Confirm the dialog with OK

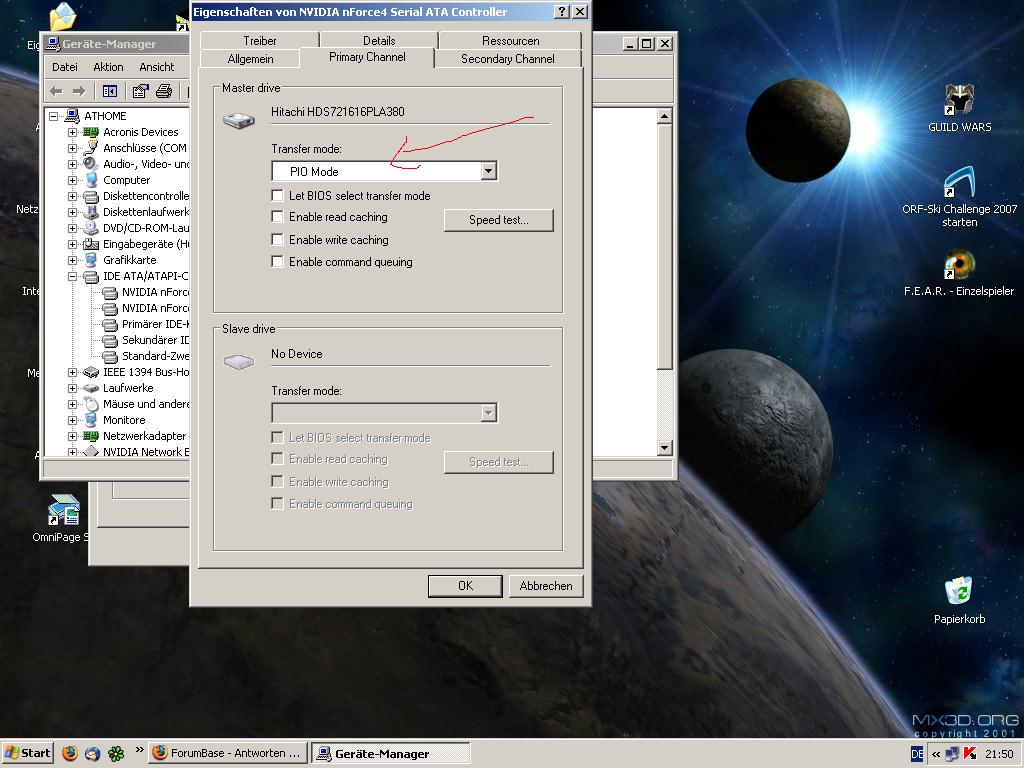(465, 586)
